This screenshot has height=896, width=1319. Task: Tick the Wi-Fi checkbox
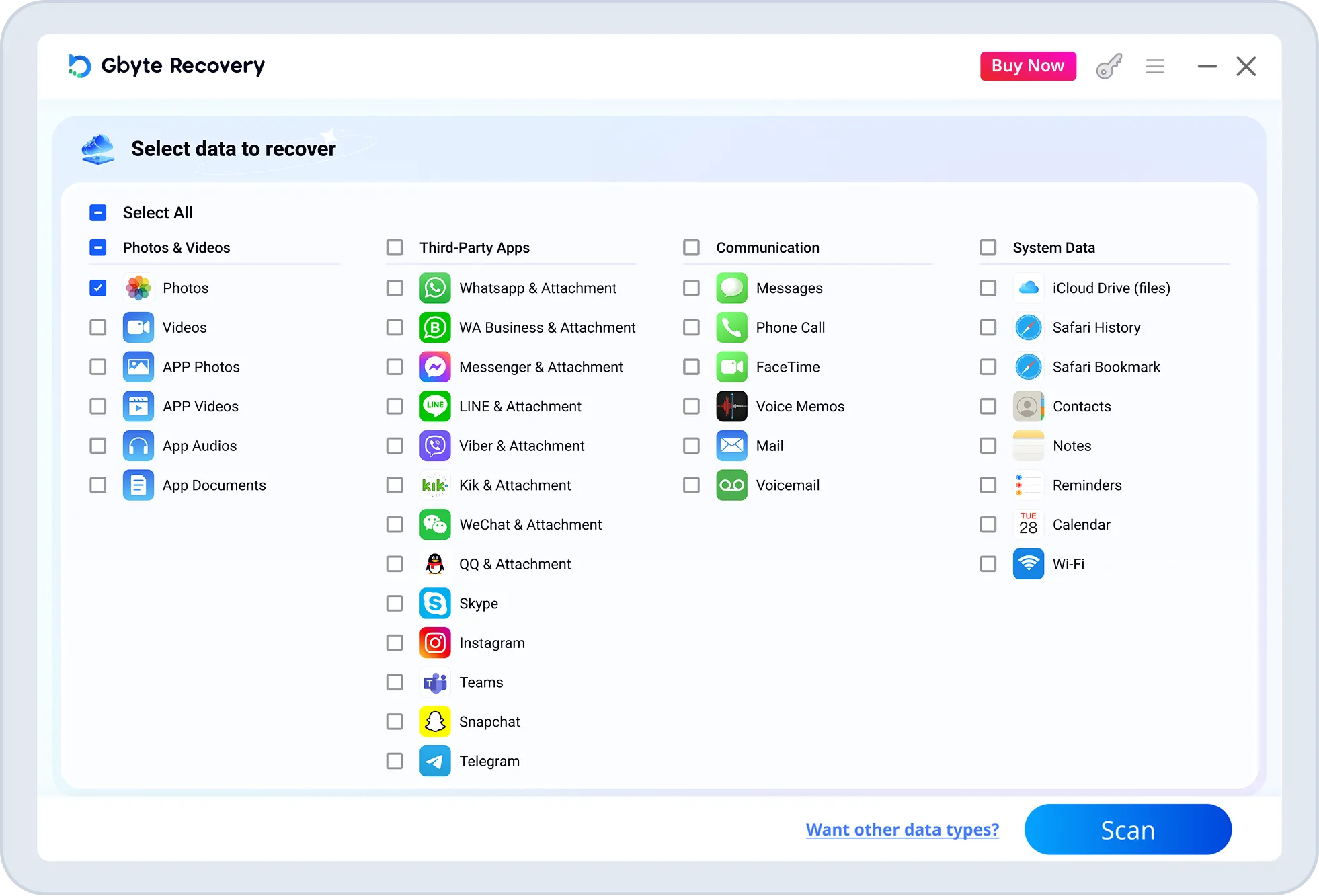[988, 564]
